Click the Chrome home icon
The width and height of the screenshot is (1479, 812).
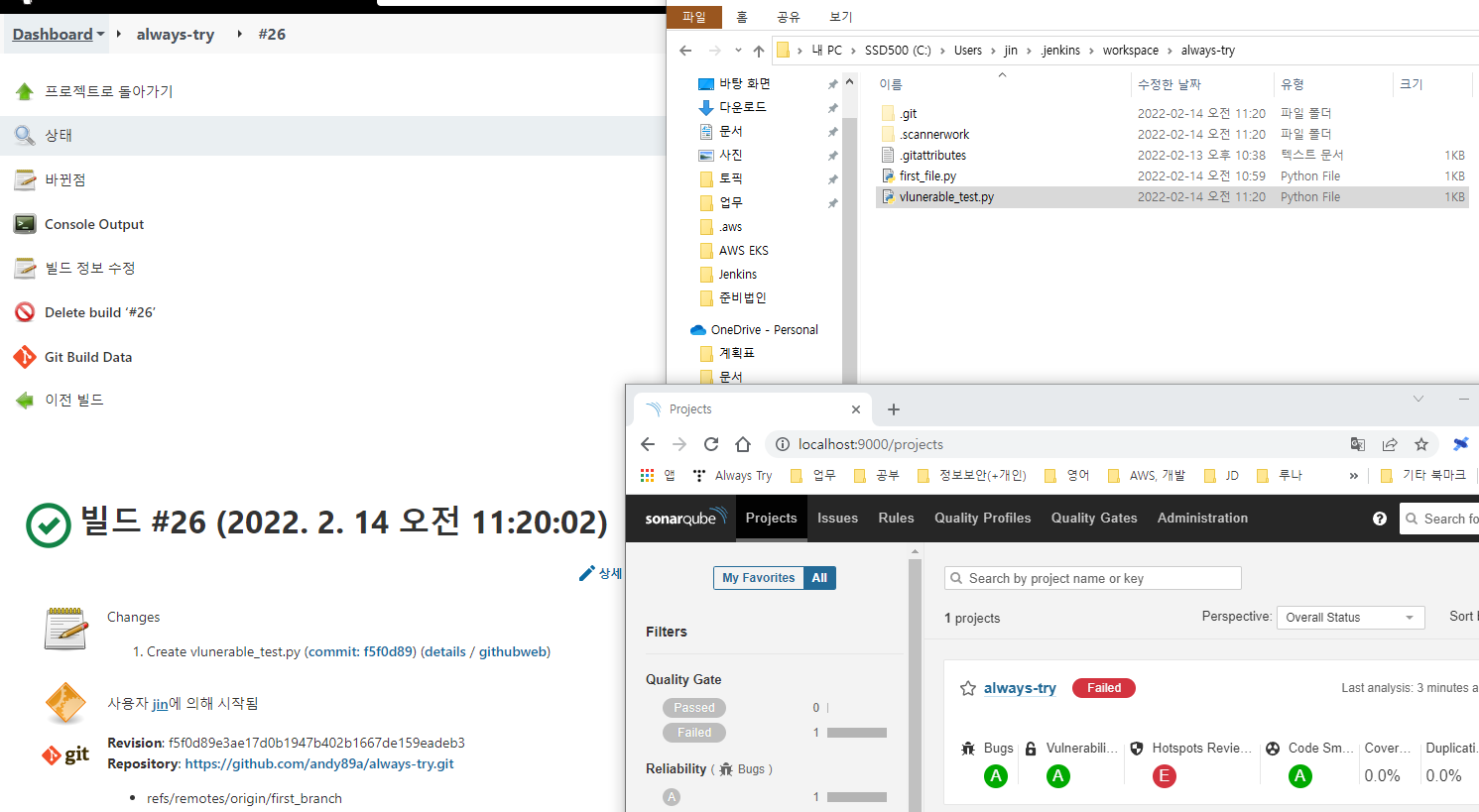[743, 444]
